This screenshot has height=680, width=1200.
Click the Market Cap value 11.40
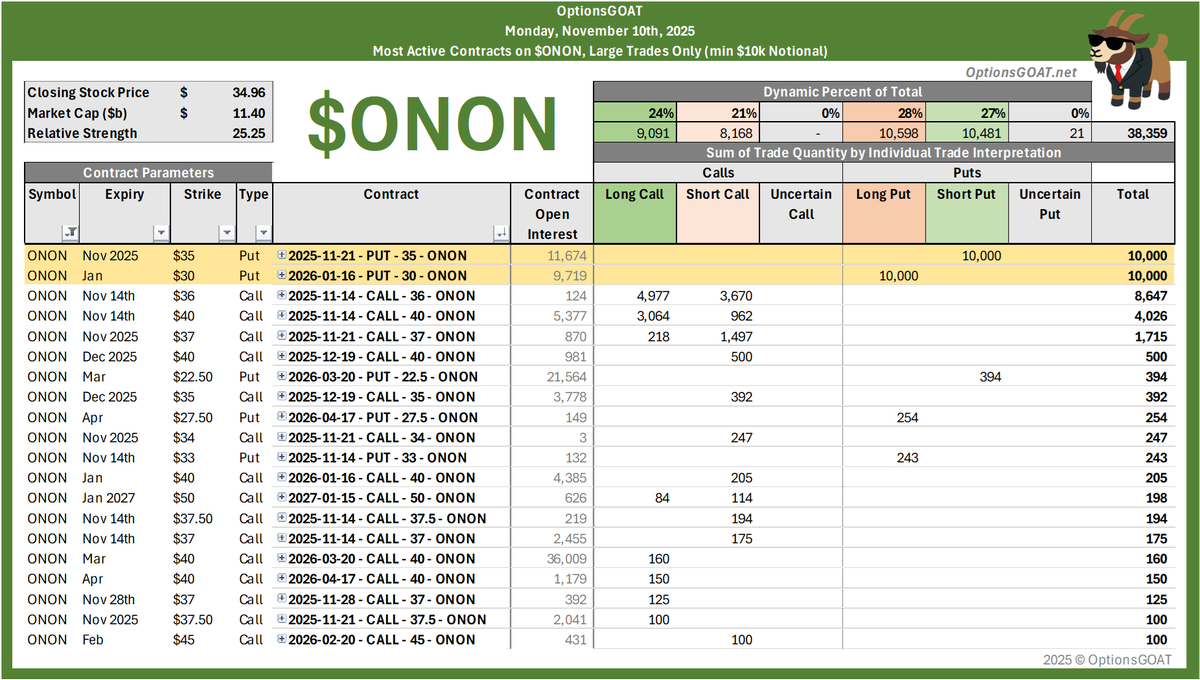coord(248,113)
